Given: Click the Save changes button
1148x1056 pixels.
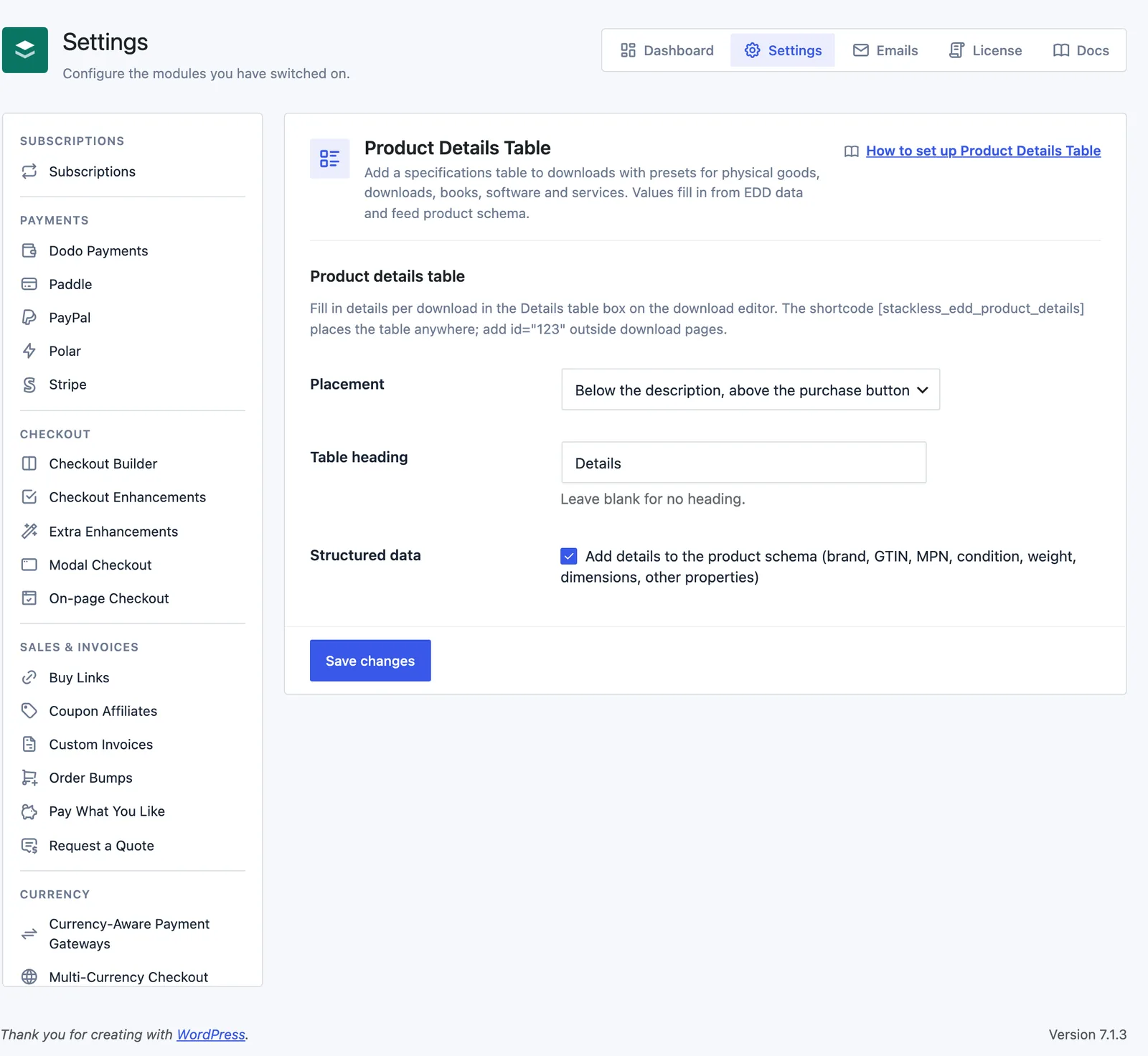Looking at the screenshot, I should click(x=370, y=661).
